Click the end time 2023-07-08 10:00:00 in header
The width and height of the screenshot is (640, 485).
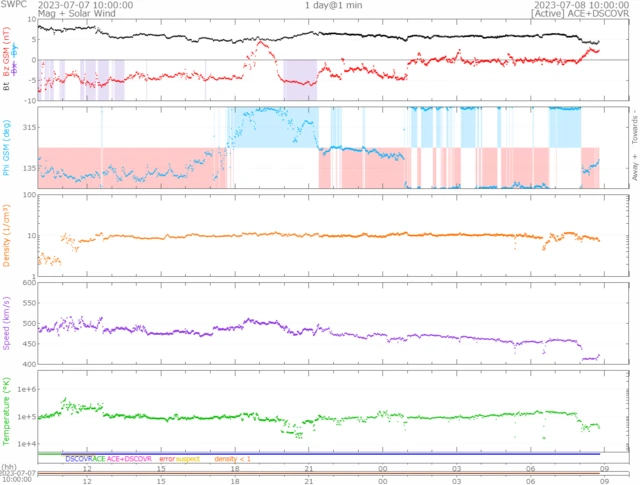pos(581,5)
